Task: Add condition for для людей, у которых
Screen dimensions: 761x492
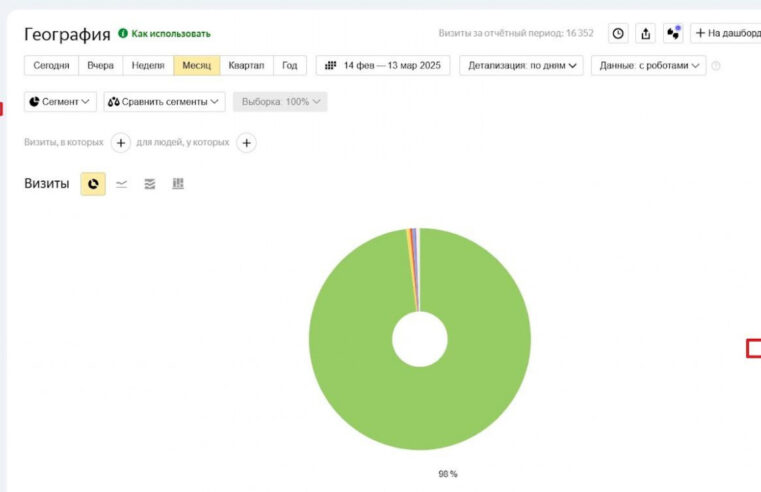Action: (247, 143)
